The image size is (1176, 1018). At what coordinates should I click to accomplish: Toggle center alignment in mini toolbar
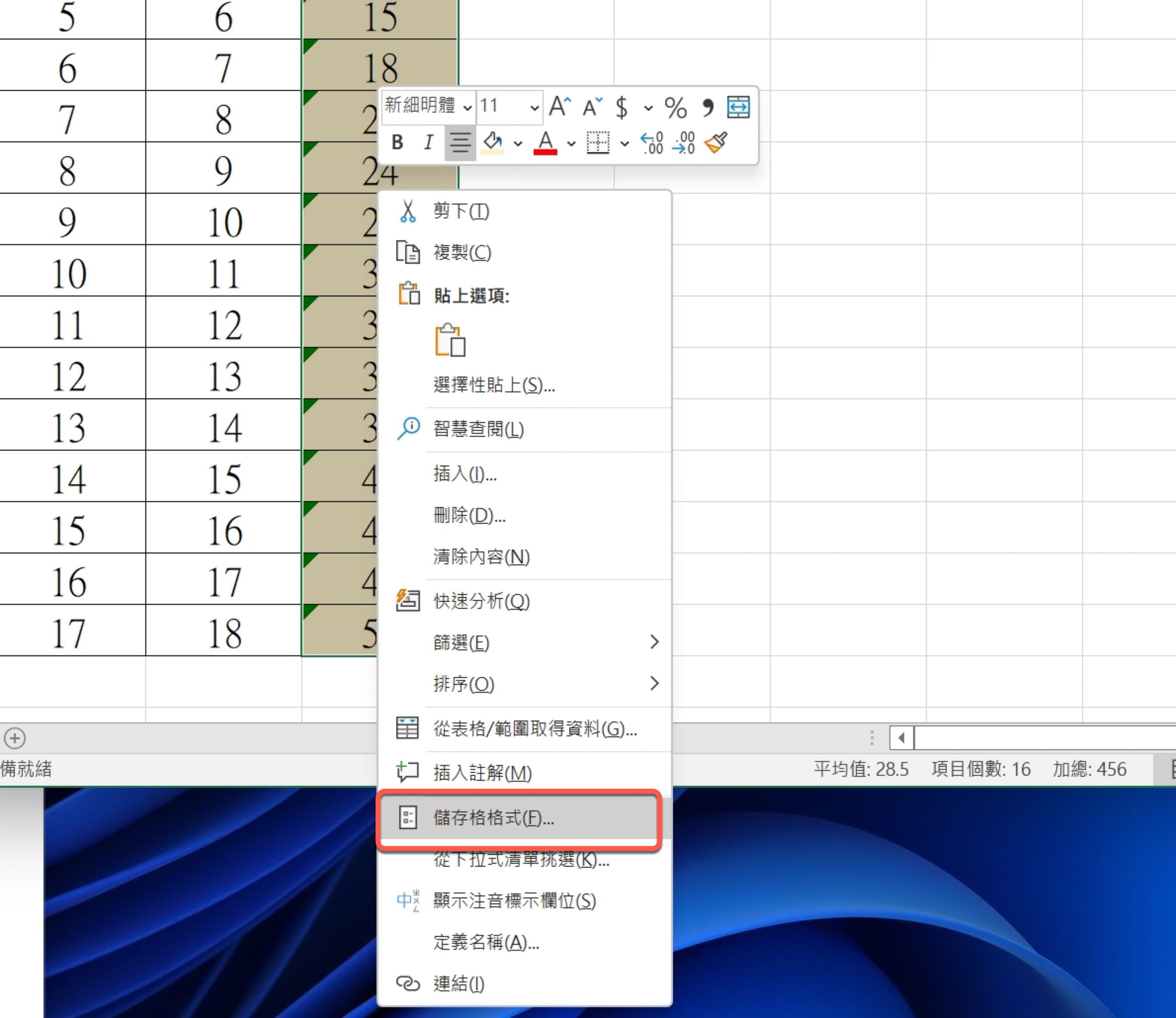pyautogui.click(x=460, y=142)
